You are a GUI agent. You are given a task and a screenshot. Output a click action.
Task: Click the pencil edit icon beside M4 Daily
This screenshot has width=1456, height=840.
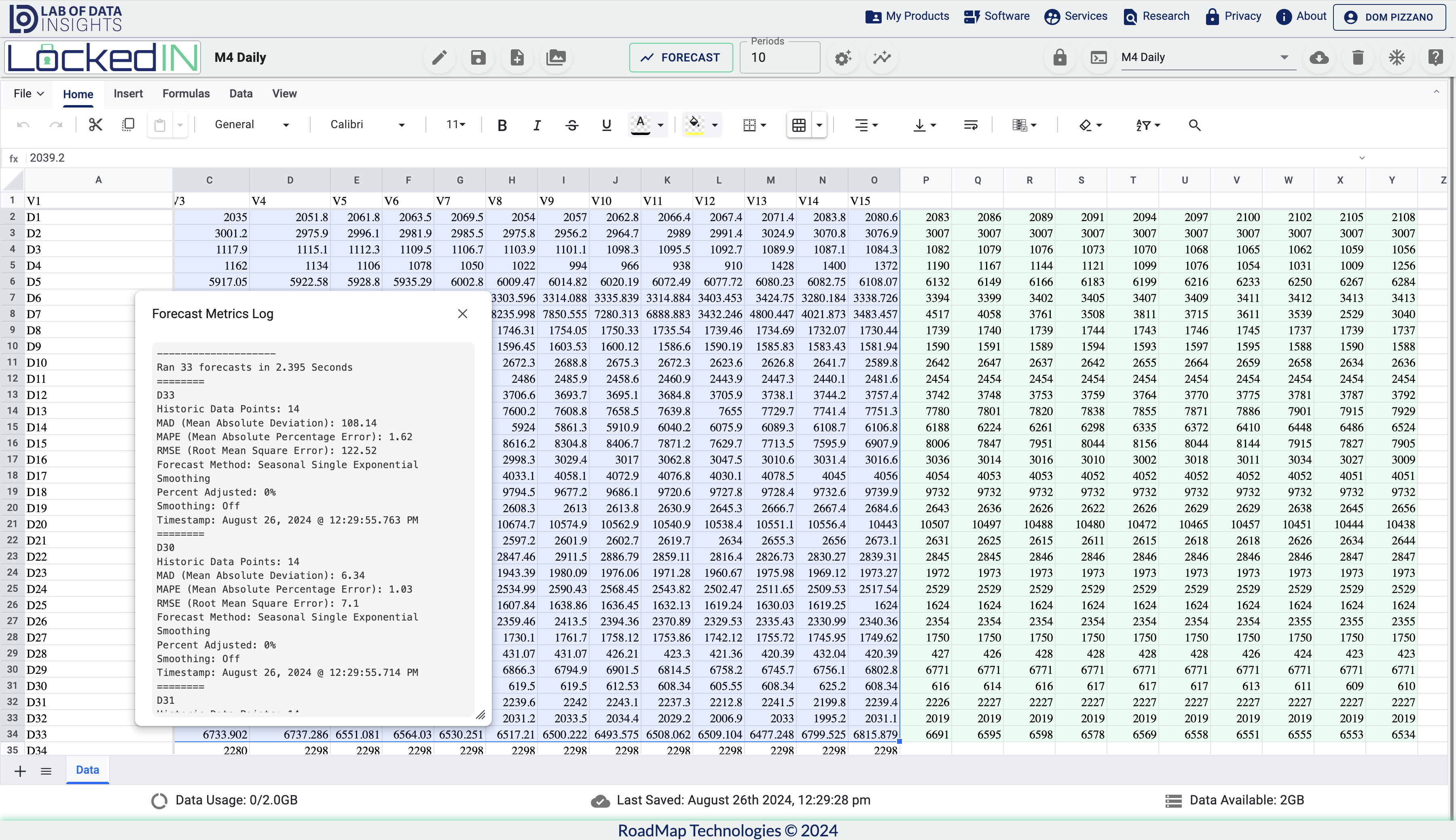(439, 58)
